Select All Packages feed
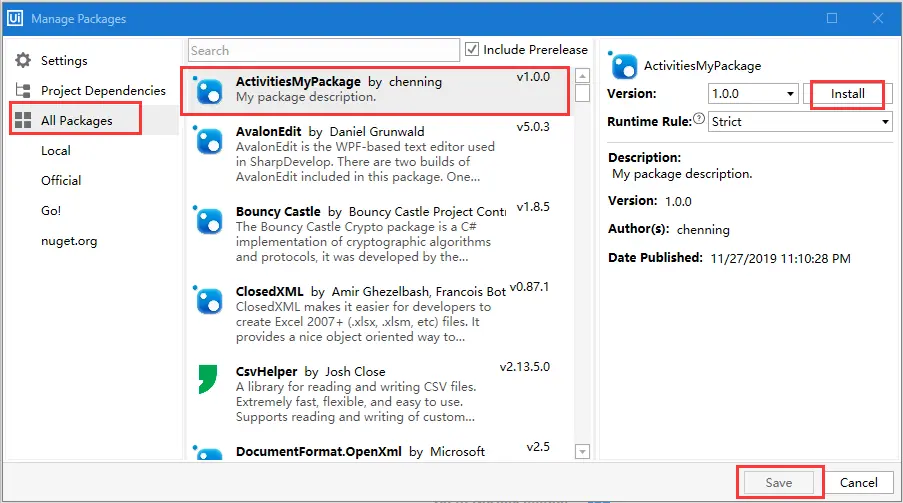The height and width of the screenshot is (503, 903). [x=77, y=120]
